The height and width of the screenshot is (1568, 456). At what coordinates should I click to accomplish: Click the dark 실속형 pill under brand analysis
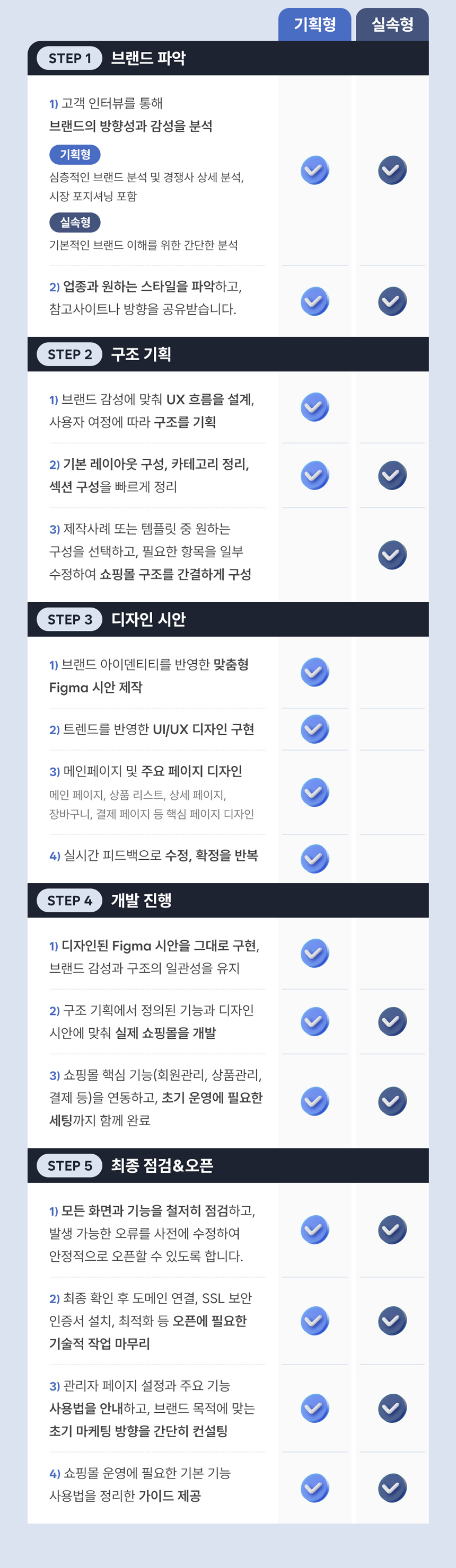coord(75,222)
